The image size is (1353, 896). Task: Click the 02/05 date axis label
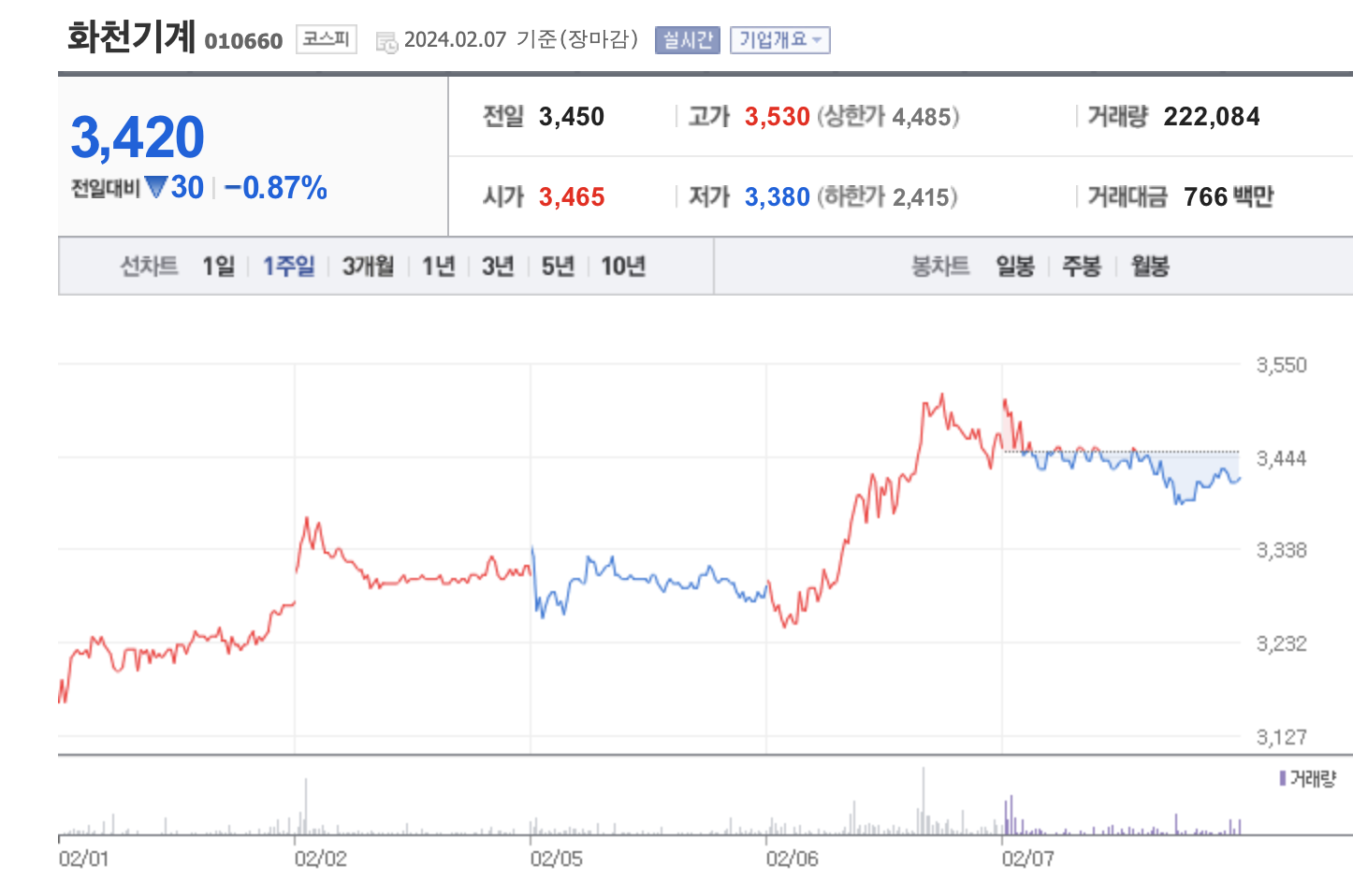556,859
